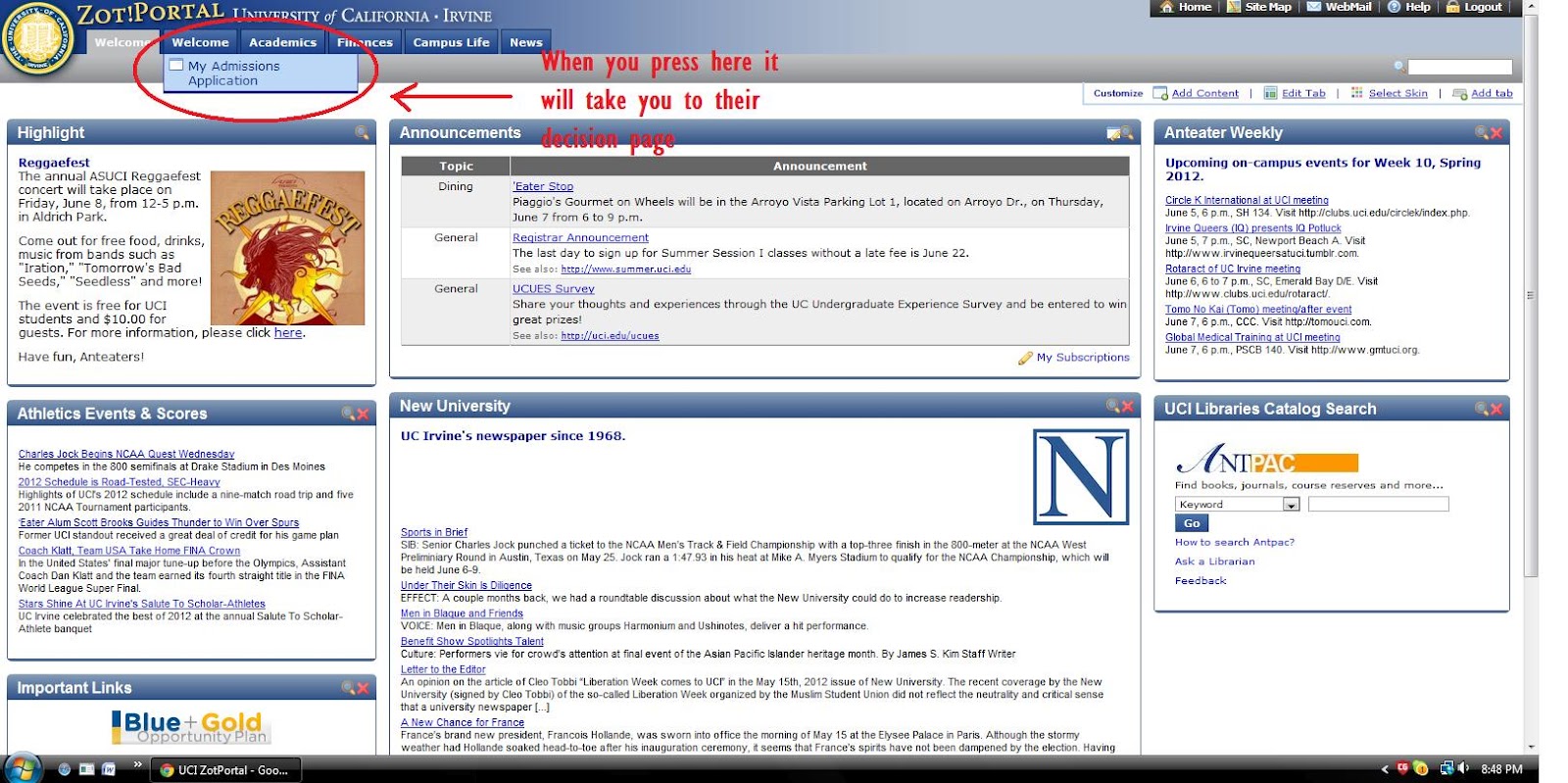Click the Windows Start button

(x=23, y=767)
